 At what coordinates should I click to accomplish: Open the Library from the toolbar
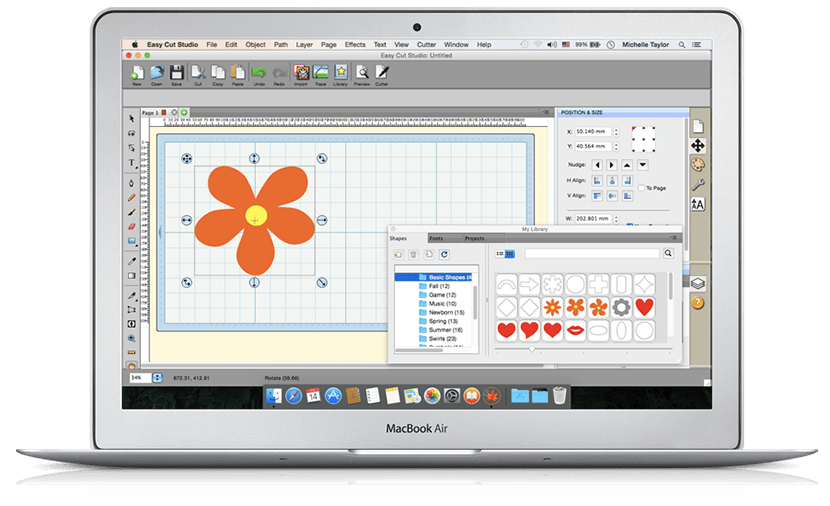pos(340,74)
